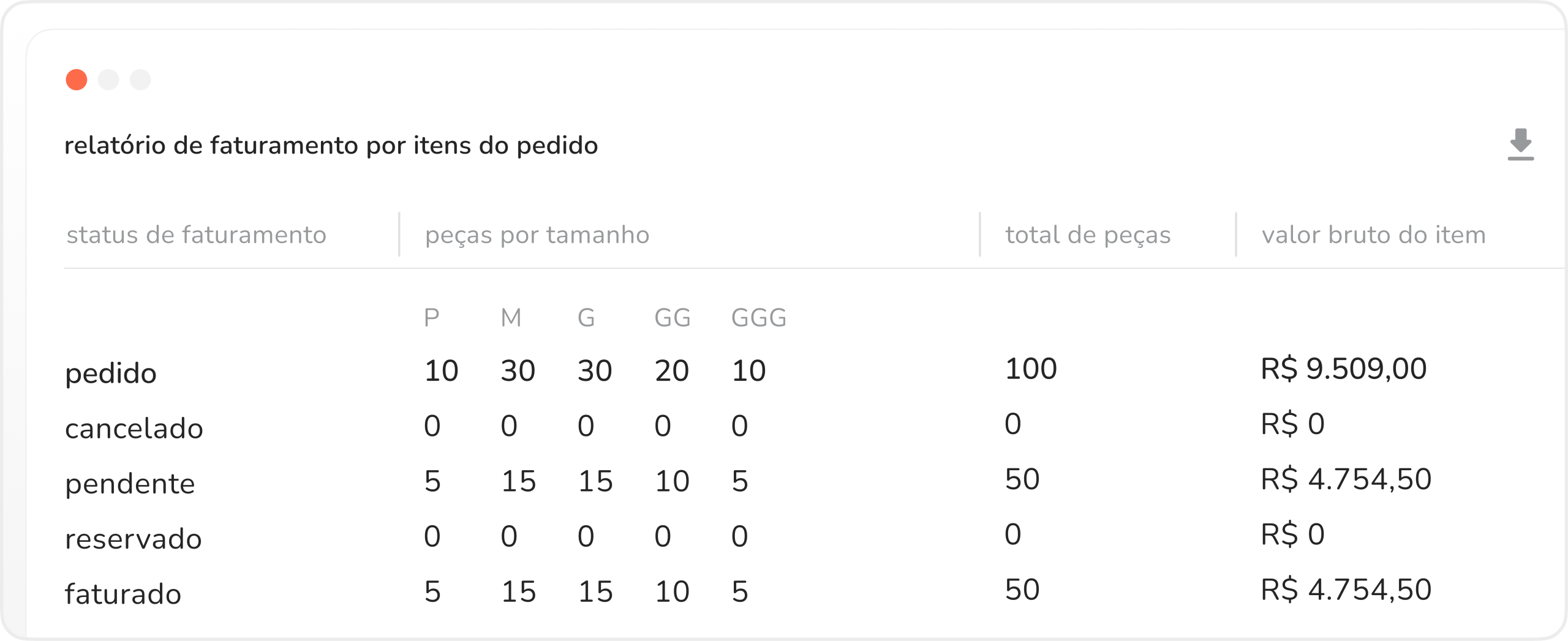Viewport: 1568px width, 641px height.
Task: Click the 'peças por tamanho' column header
Action: coord(537,235)
